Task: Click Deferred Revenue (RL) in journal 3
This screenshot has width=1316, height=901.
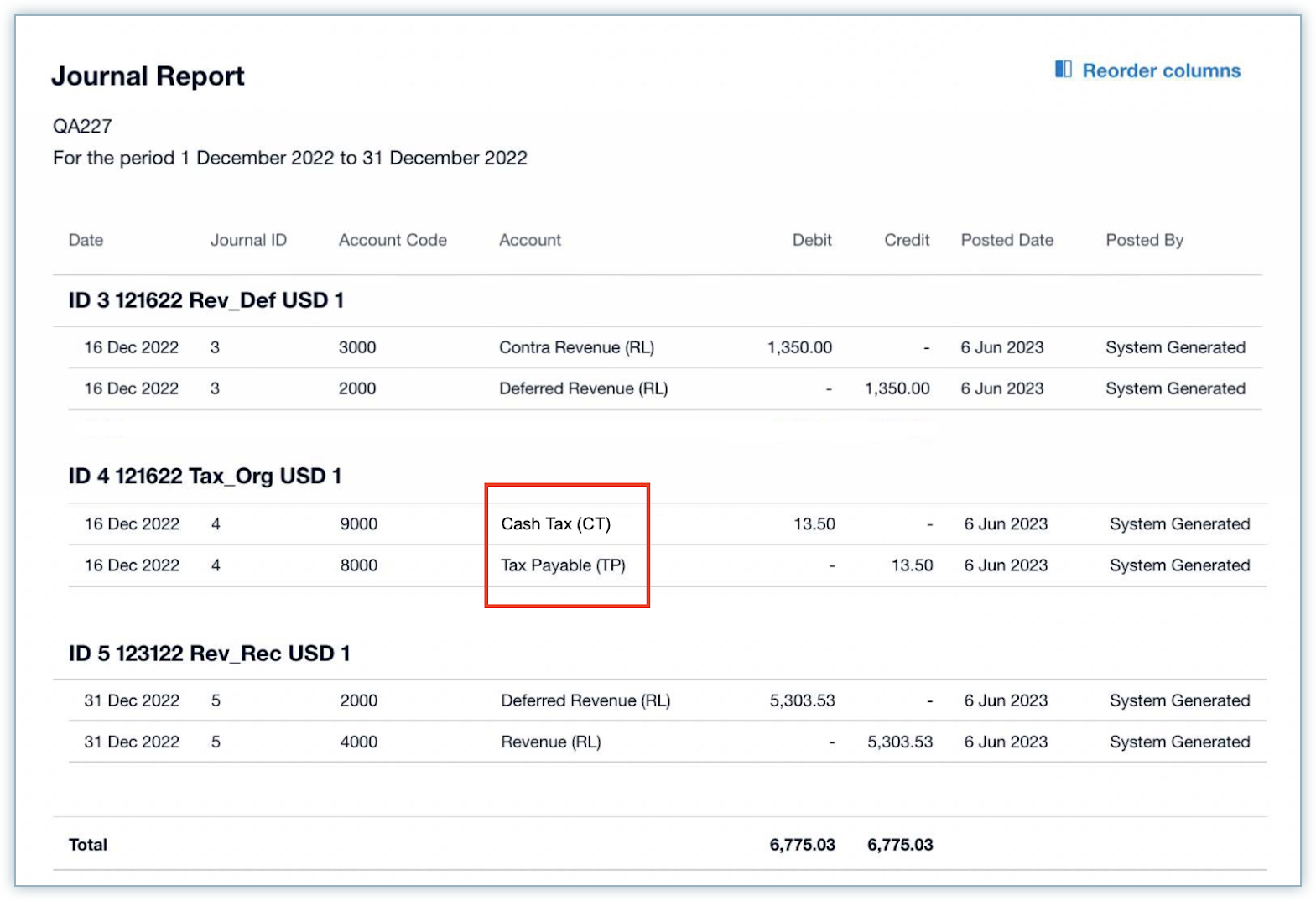Action: tap(583, 388)
